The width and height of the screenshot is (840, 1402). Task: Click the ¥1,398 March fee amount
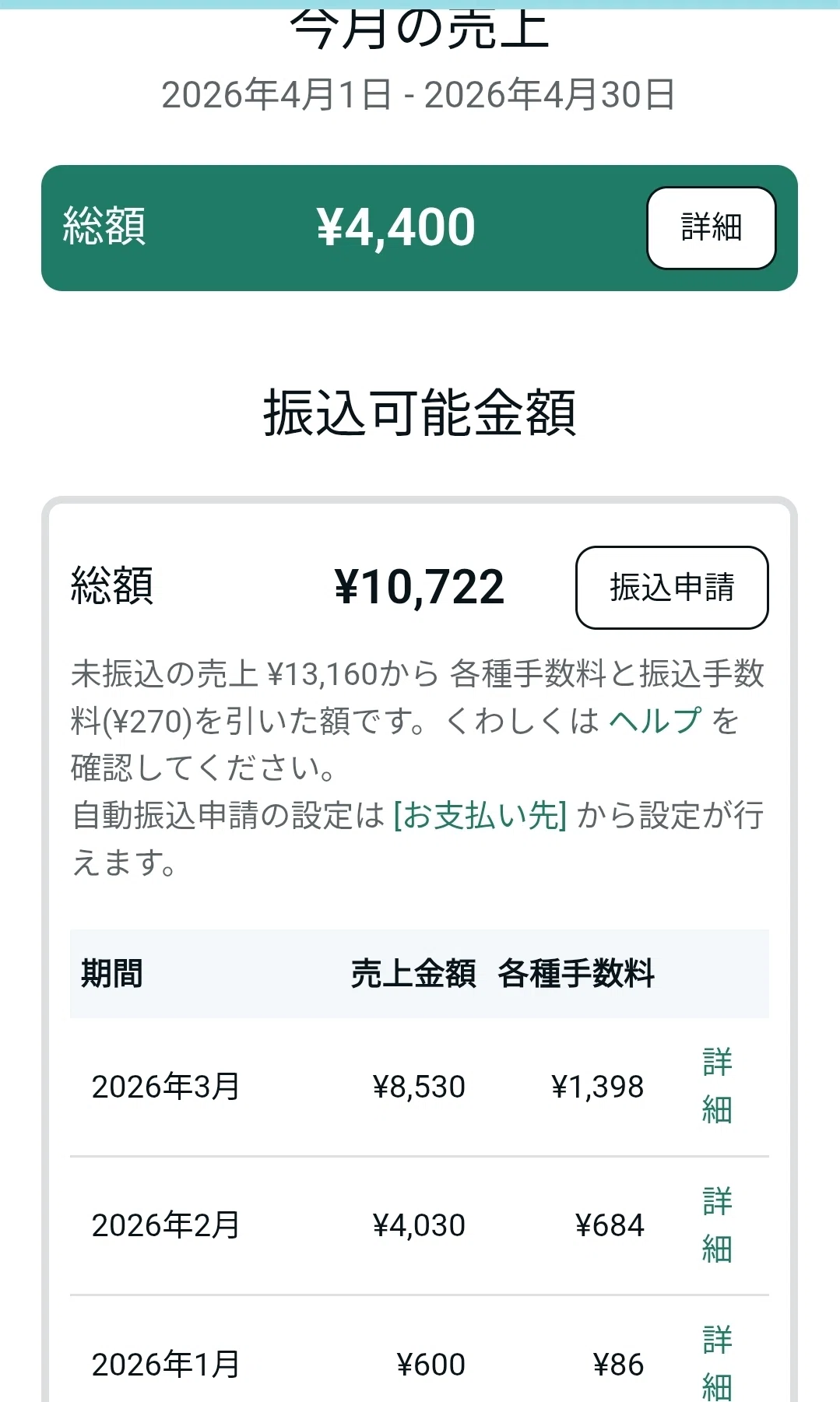point(597,1087)
